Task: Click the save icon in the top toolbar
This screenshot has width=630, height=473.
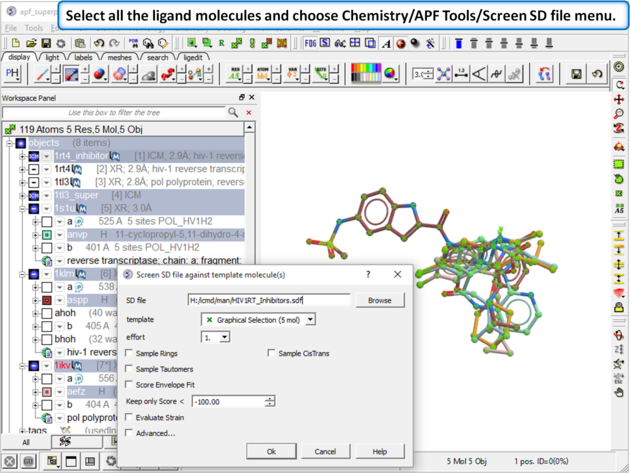Action: (46, 44)
